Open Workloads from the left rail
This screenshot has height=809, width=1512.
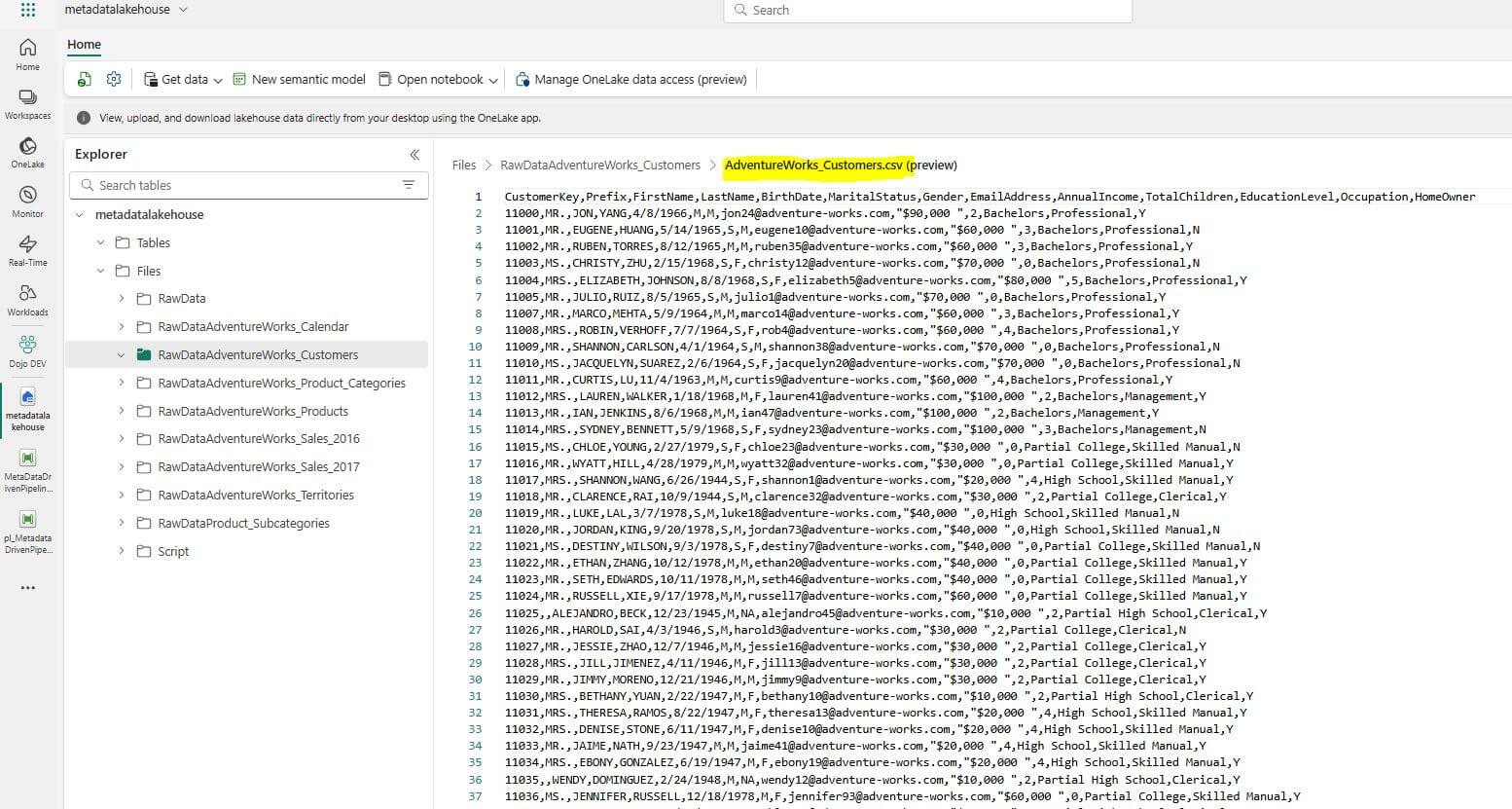pos(27,300)
